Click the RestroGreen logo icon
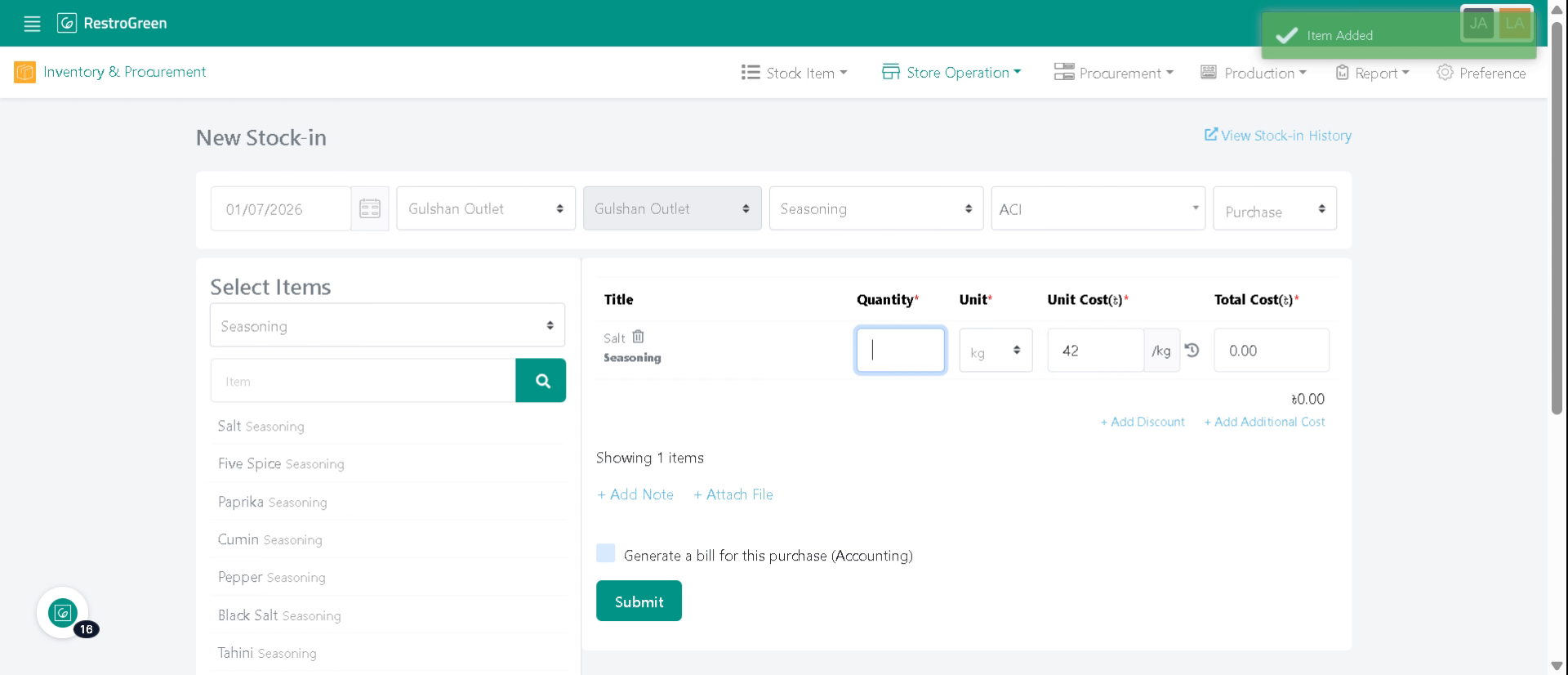 [67, 23]
